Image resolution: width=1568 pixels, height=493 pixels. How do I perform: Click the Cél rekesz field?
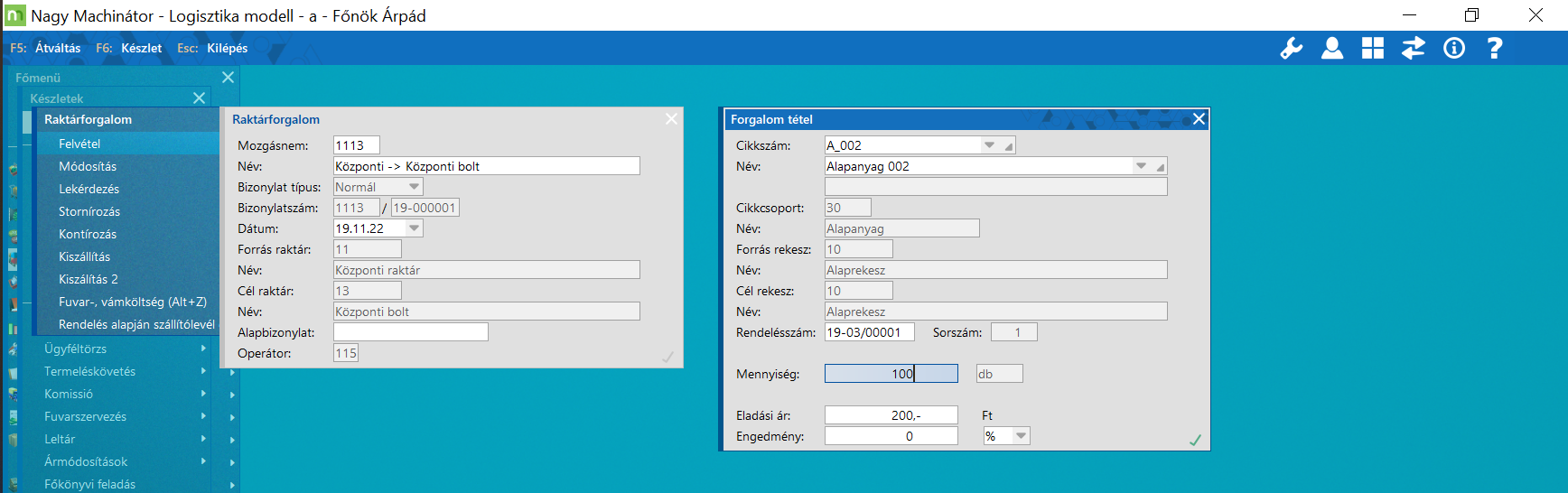(859, 291)
